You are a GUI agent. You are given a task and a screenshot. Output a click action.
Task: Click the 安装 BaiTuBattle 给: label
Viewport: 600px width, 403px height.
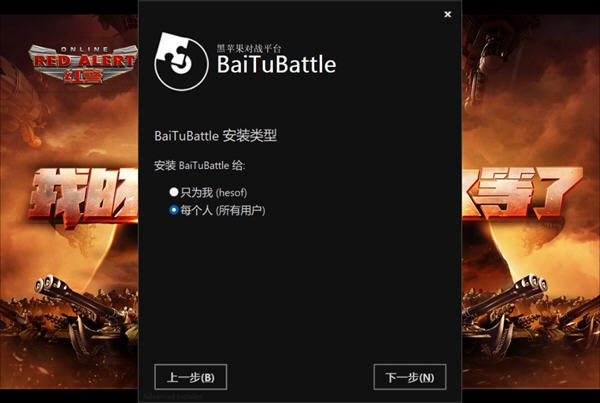[199, 165]
